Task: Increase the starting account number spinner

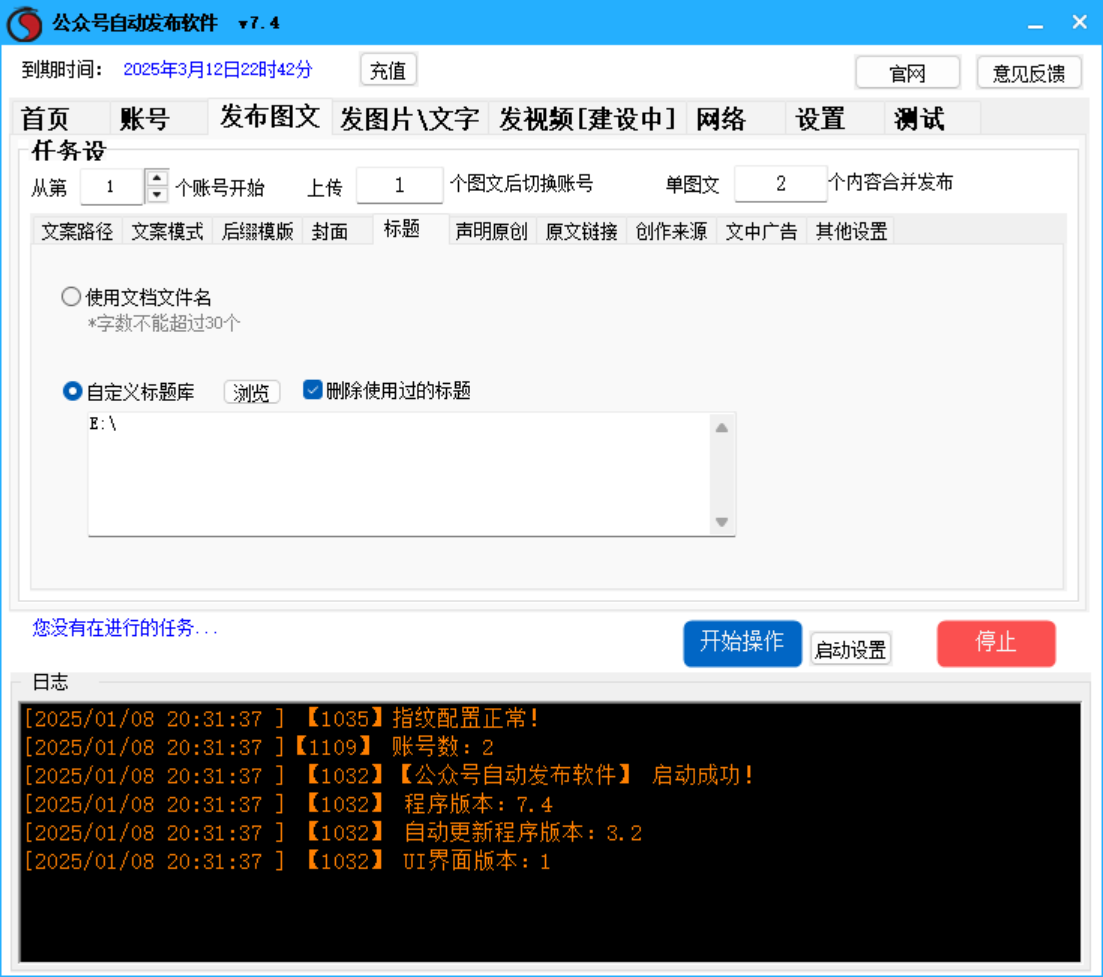Action: pyautogui.click(x=157, y=178)
